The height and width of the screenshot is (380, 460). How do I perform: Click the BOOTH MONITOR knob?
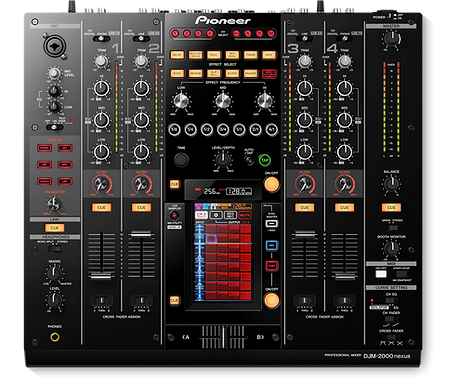tap(391, 248)
